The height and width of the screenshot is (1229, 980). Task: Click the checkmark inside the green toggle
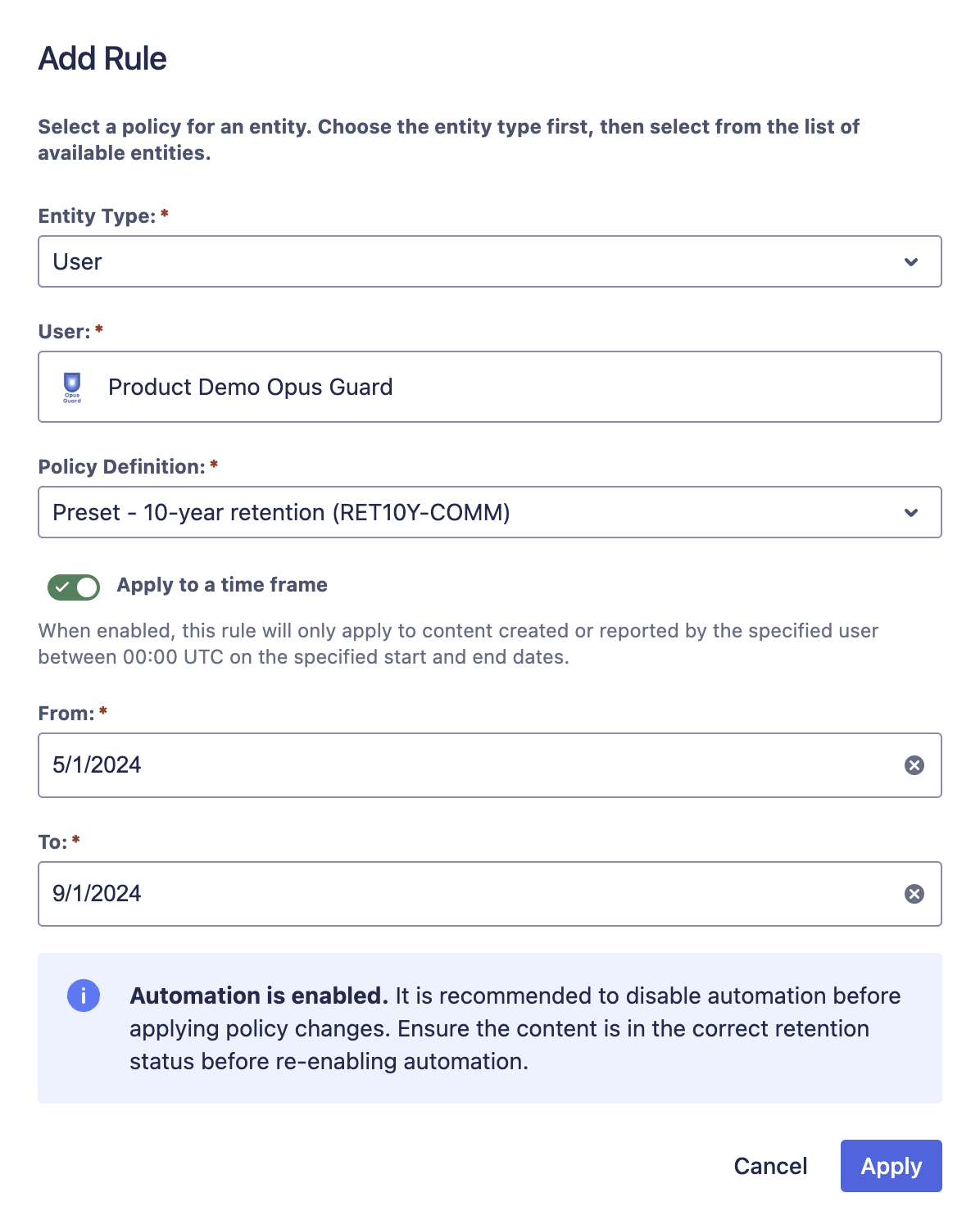(66, 587)
